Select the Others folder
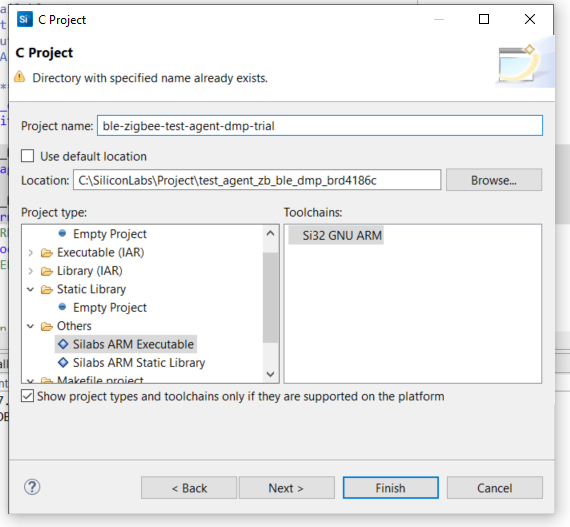The height and width of the screenshot is (527, 570). pyautogui.click(x=74, y=326)
